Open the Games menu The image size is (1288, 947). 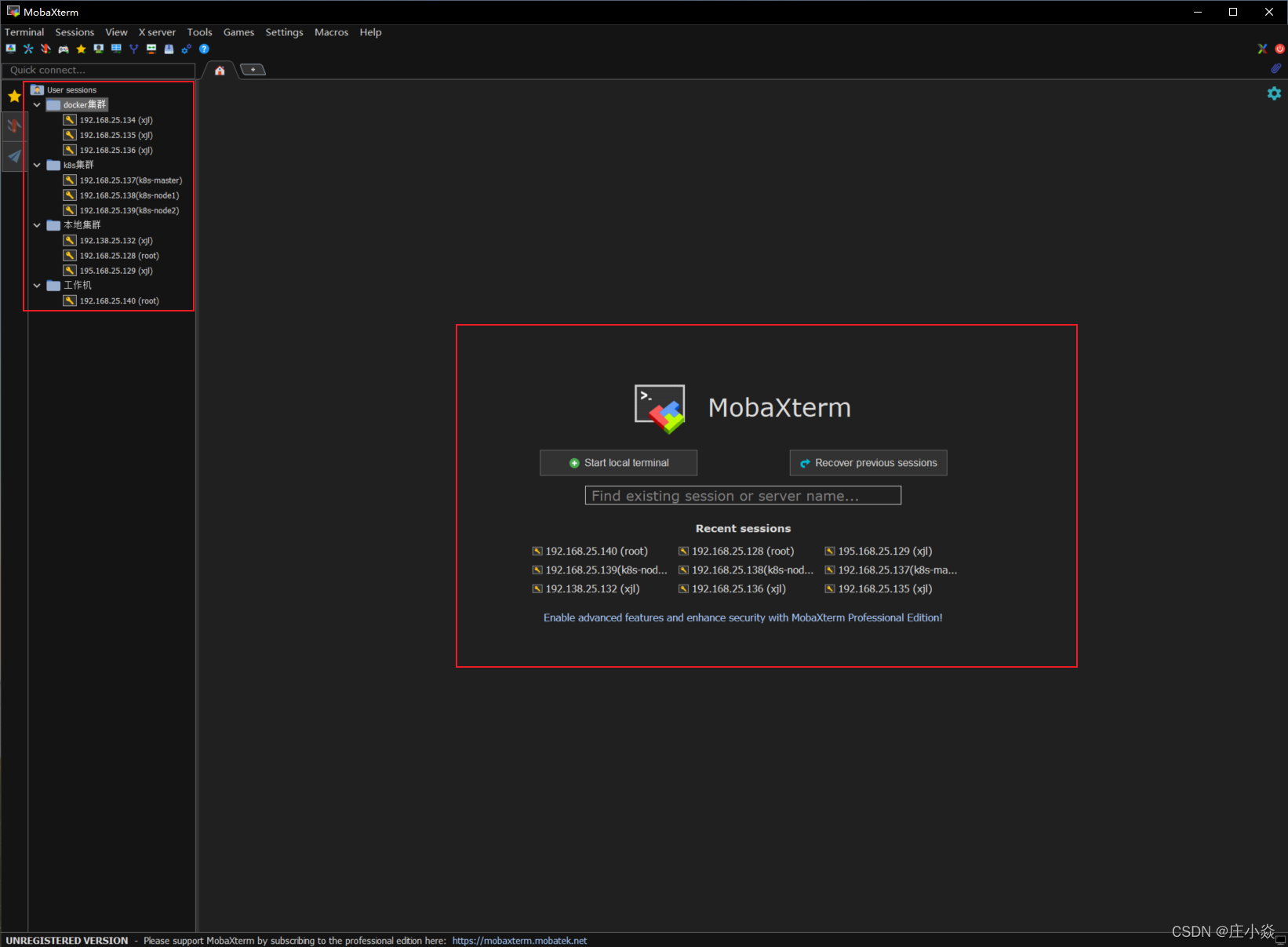(x=238, y=32)
